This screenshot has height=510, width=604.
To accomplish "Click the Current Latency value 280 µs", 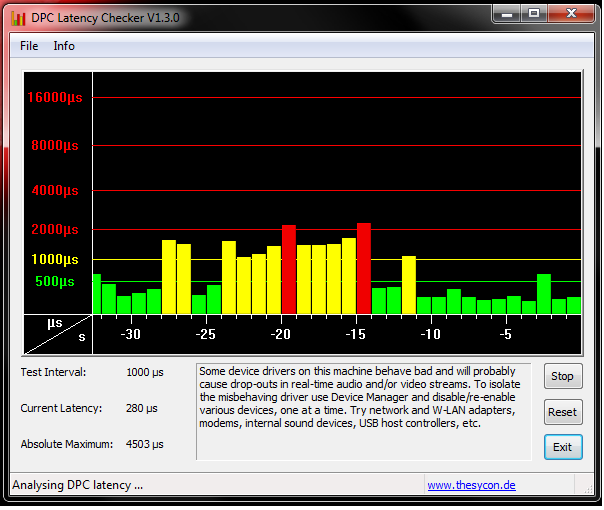I will pyautogui.click(x=142, y=408).
